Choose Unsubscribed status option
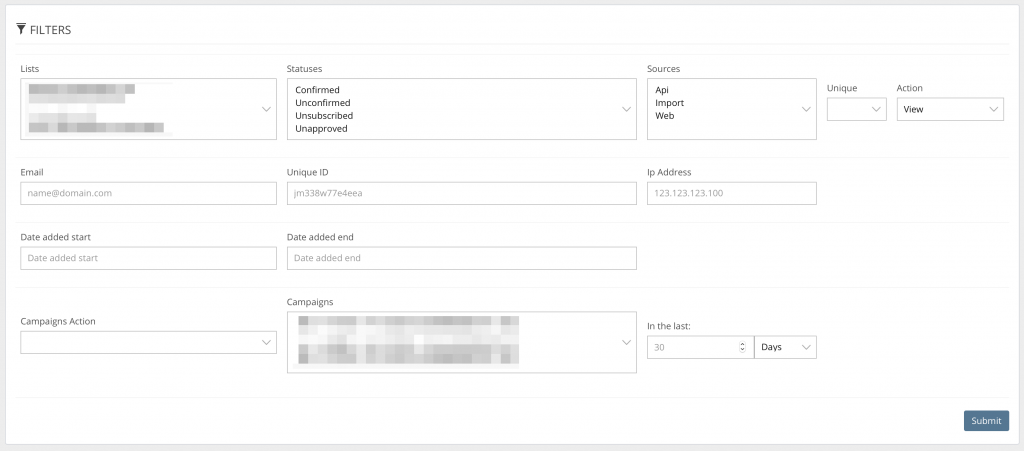Screen dimensions: 1024x451 coord(324,116)
